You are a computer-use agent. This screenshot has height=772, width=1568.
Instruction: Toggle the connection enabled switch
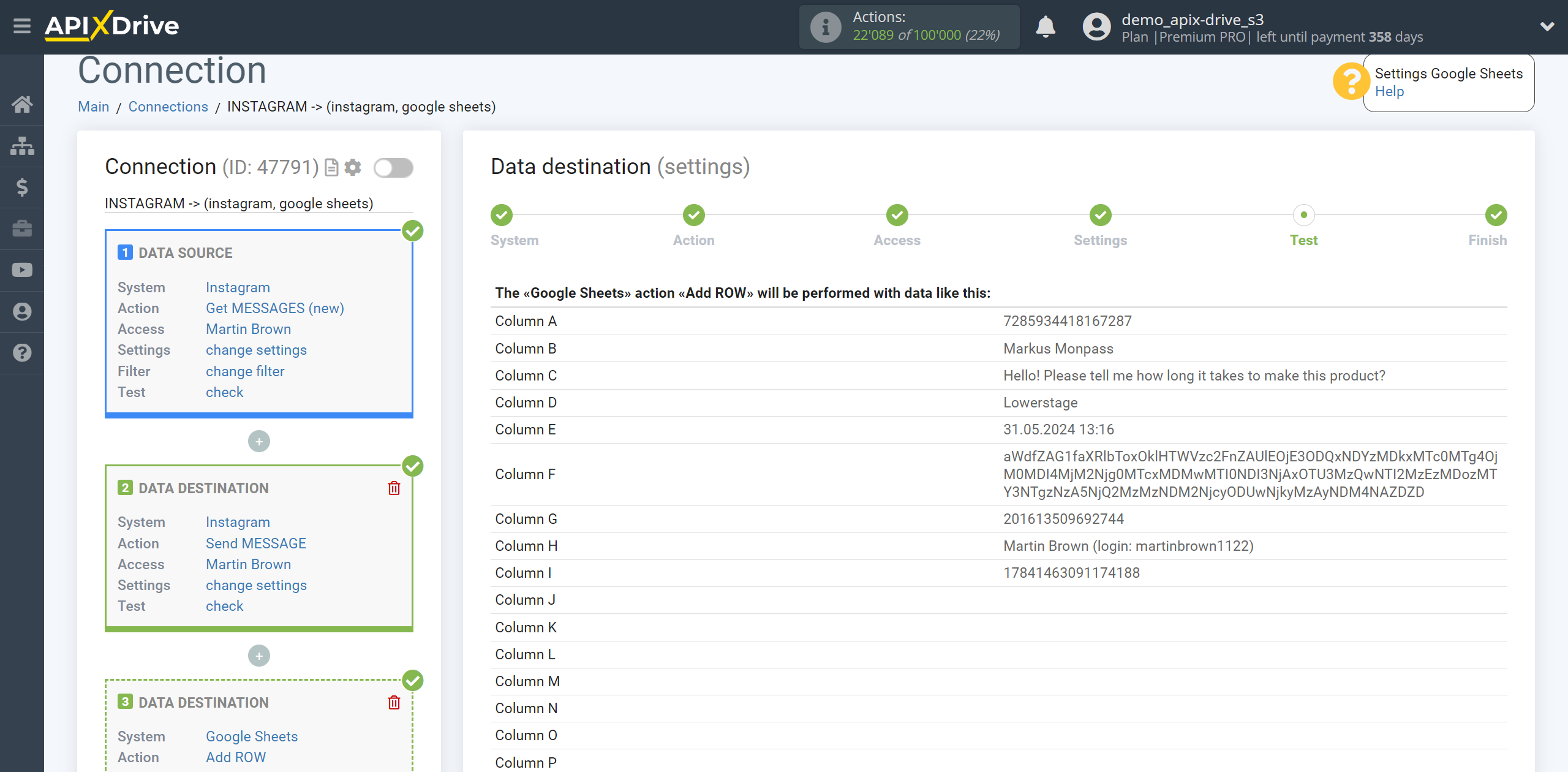pyautogui.click(x=393, y=168)
